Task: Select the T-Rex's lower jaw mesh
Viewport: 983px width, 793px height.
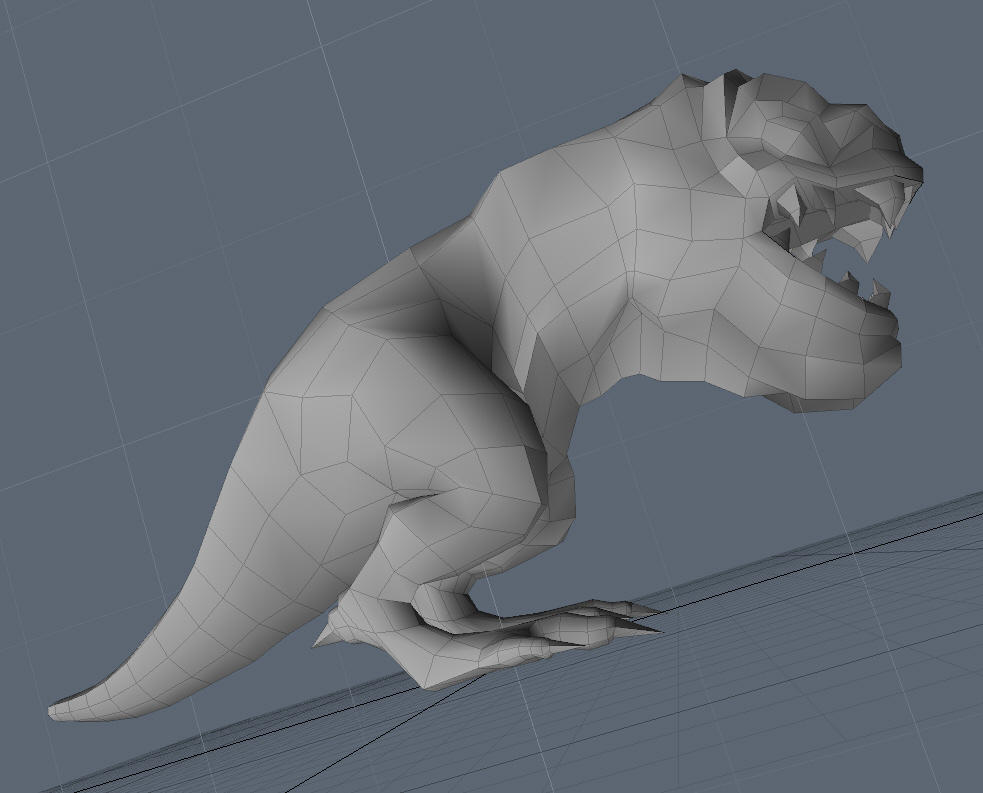Action: pos(815,332)
